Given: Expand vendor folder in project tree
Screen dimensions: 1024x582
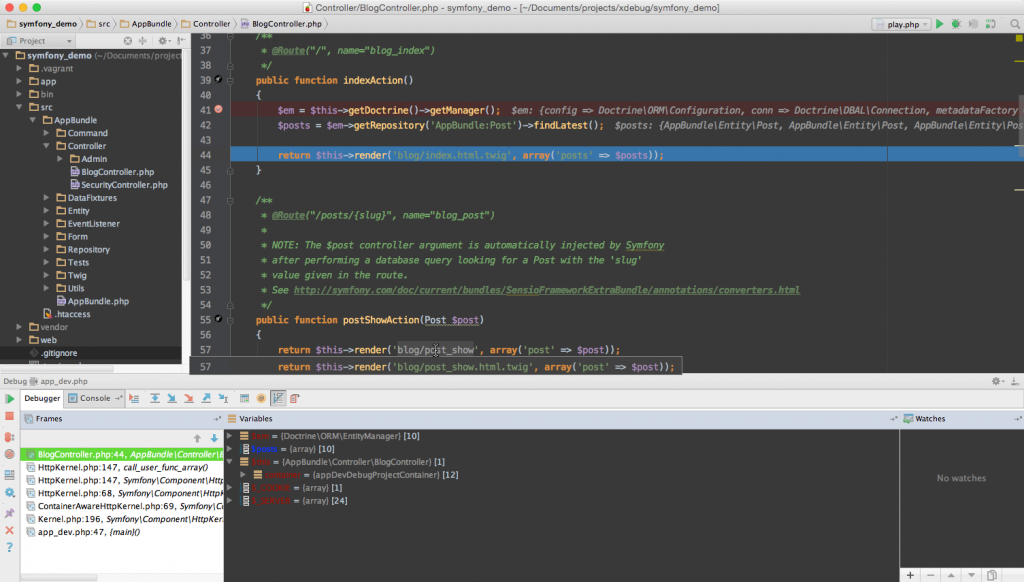Looking at the screenshot, I should [19, 327].
